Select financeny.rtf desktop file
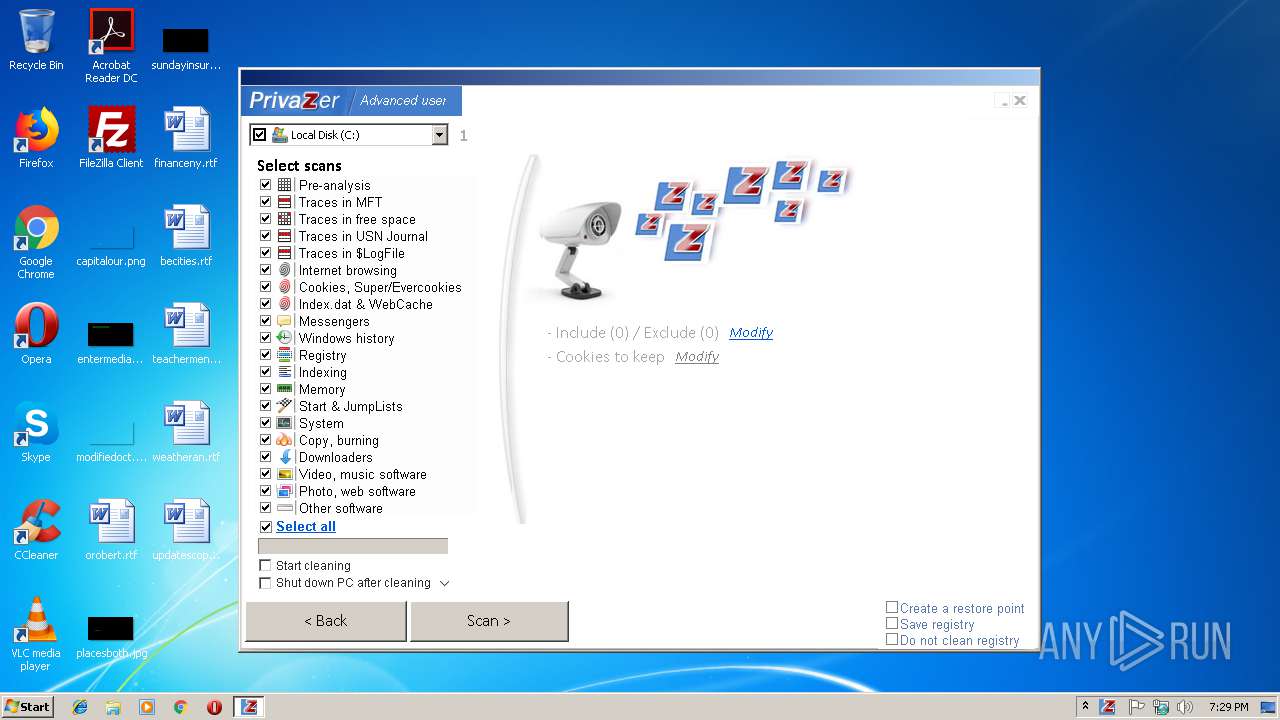Image resolution: width=1280 pixels, height=720 pixels. (186, 139)
